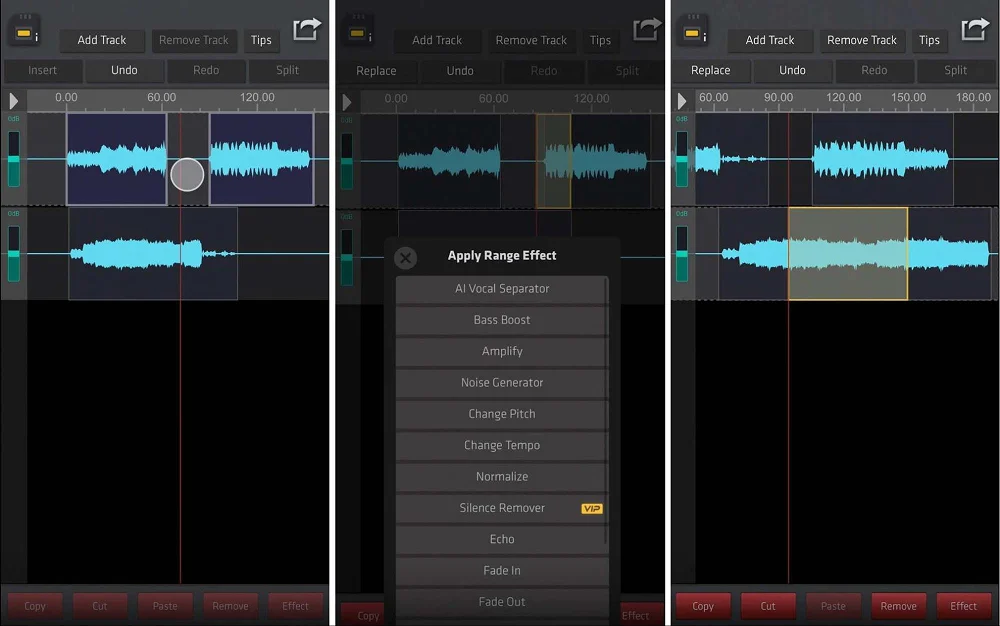This screenshot has height=626, width=1000.
Task: Open the project file icon in the left screen
Action: 23,31
